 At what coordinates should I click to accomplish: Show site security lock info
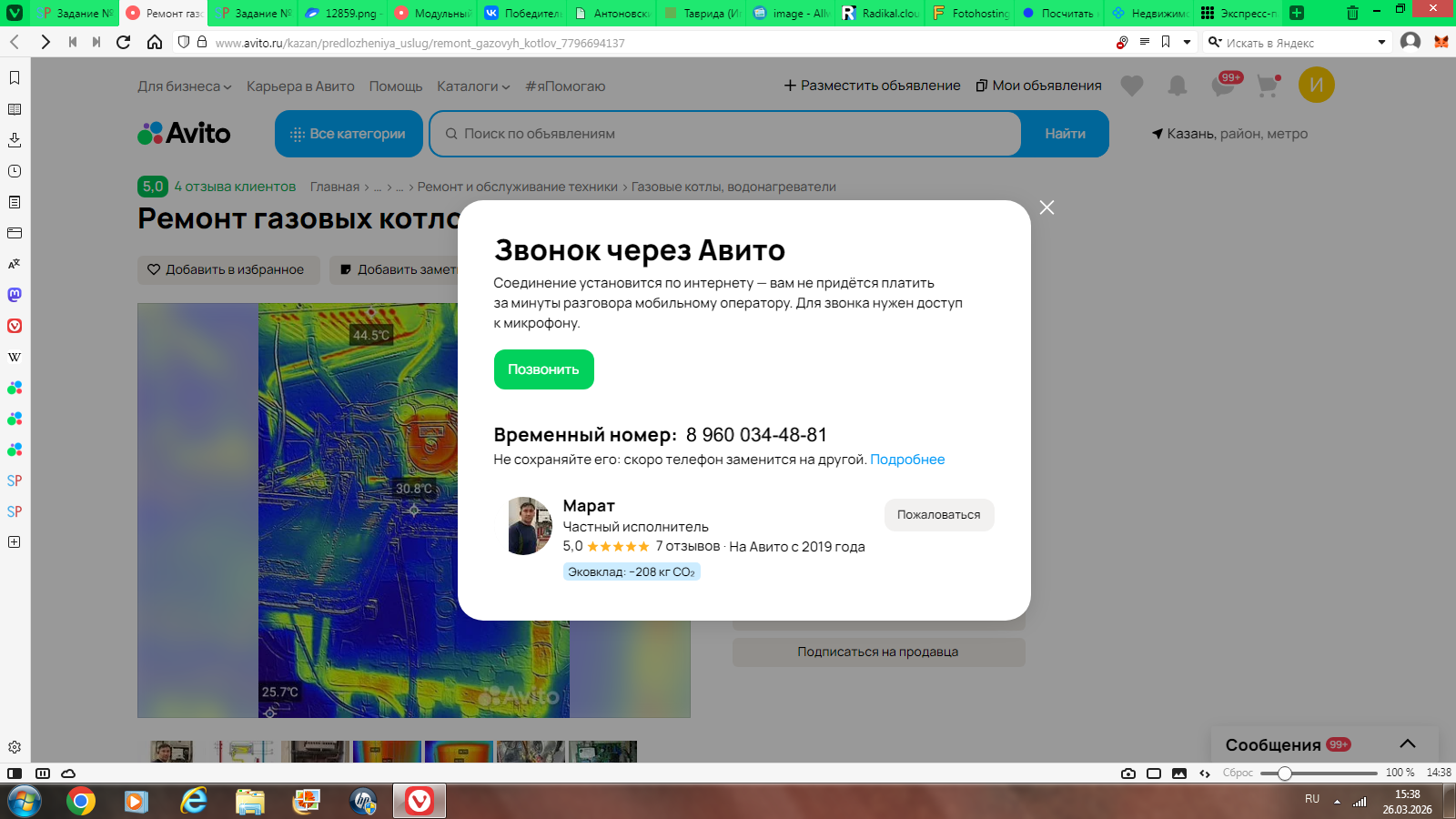pos(202,42)
